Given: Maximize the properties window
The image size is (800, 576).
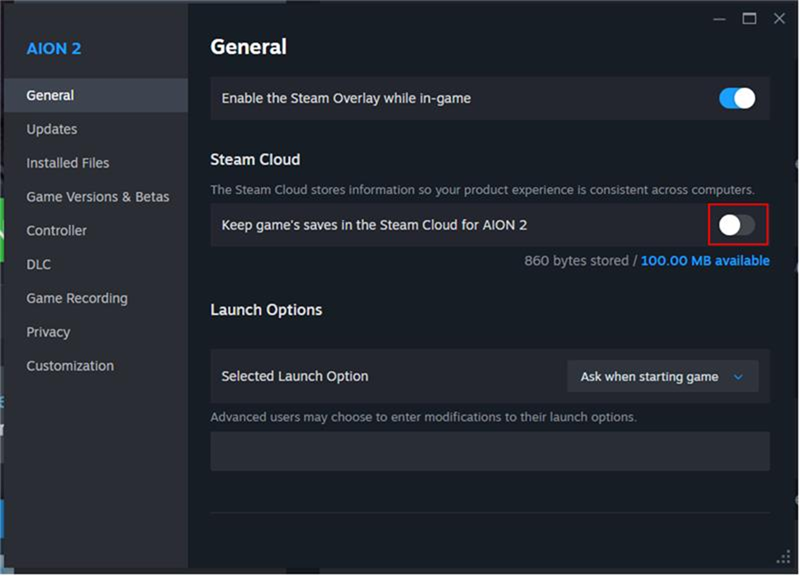Looking at the screenshot, I should (749, 19).
